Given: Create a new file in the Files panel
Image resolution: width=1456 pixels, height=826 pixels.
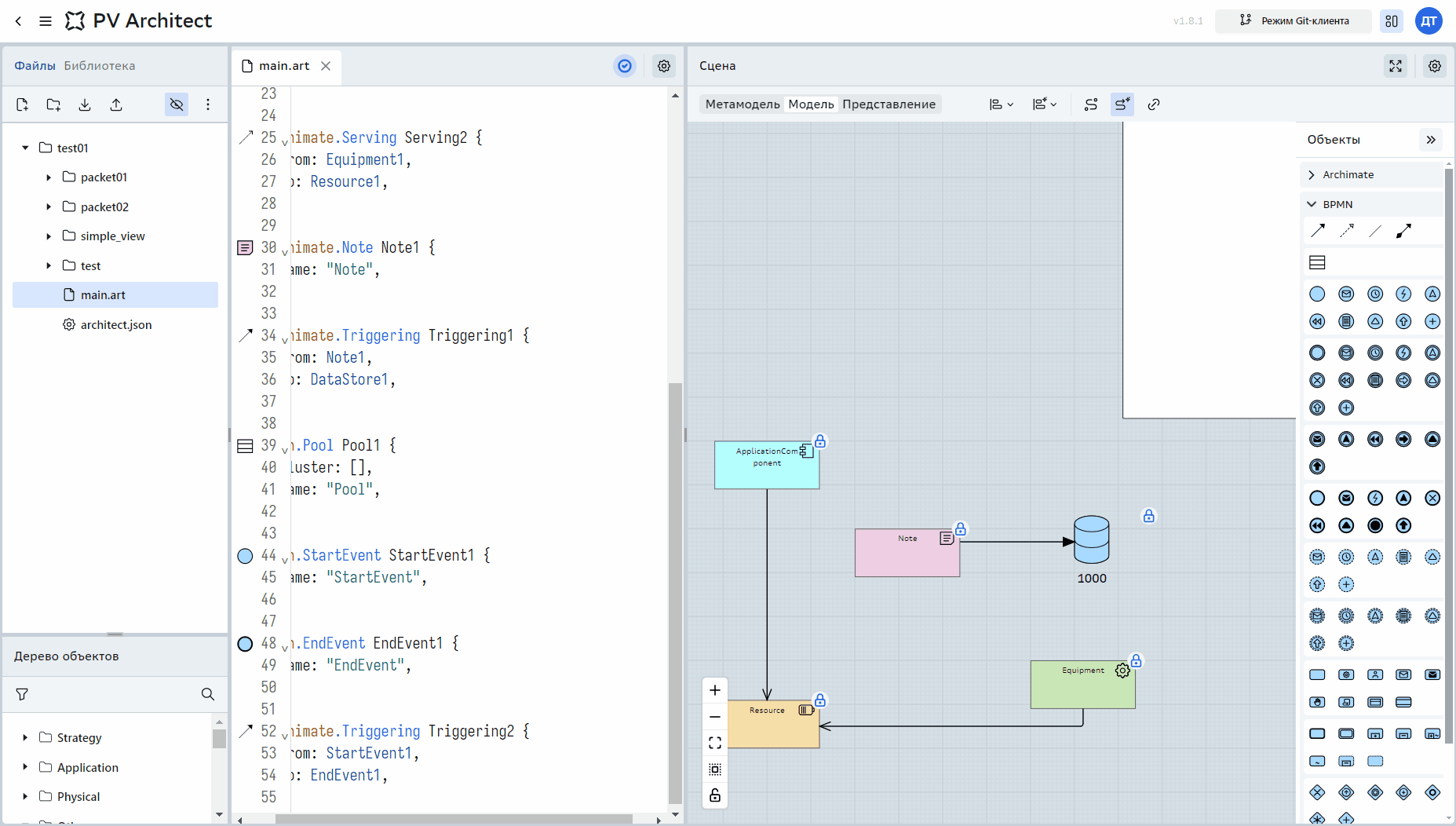Looking at the screenshot, I should tap(22, 104).
